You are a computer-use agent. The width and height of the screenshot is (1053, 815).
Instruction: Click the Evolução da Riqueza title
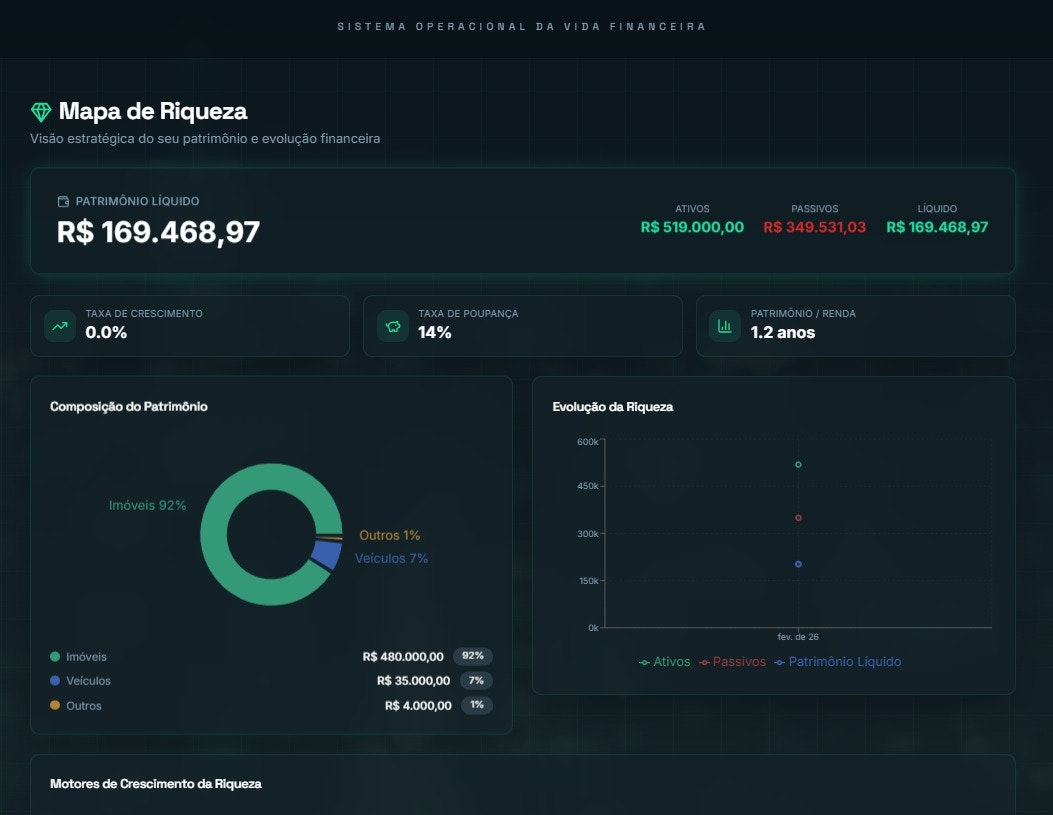click(612, 407)
